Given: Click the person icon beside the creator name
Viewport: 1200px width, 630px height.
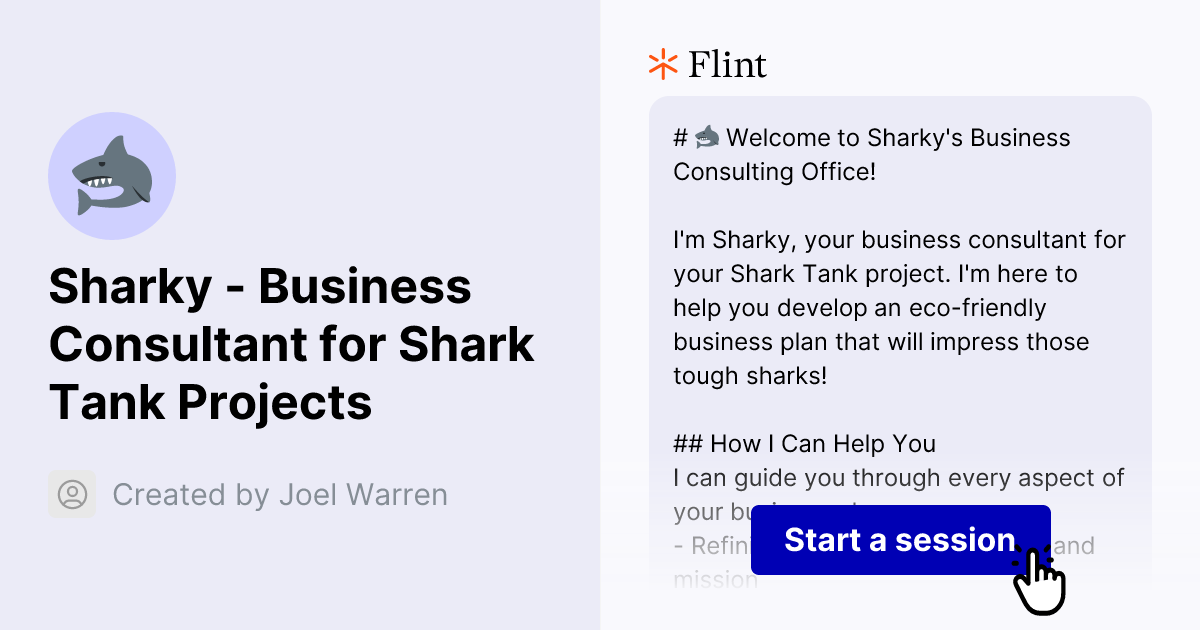Looking at the screenshot, I should [x=71, y=494].
